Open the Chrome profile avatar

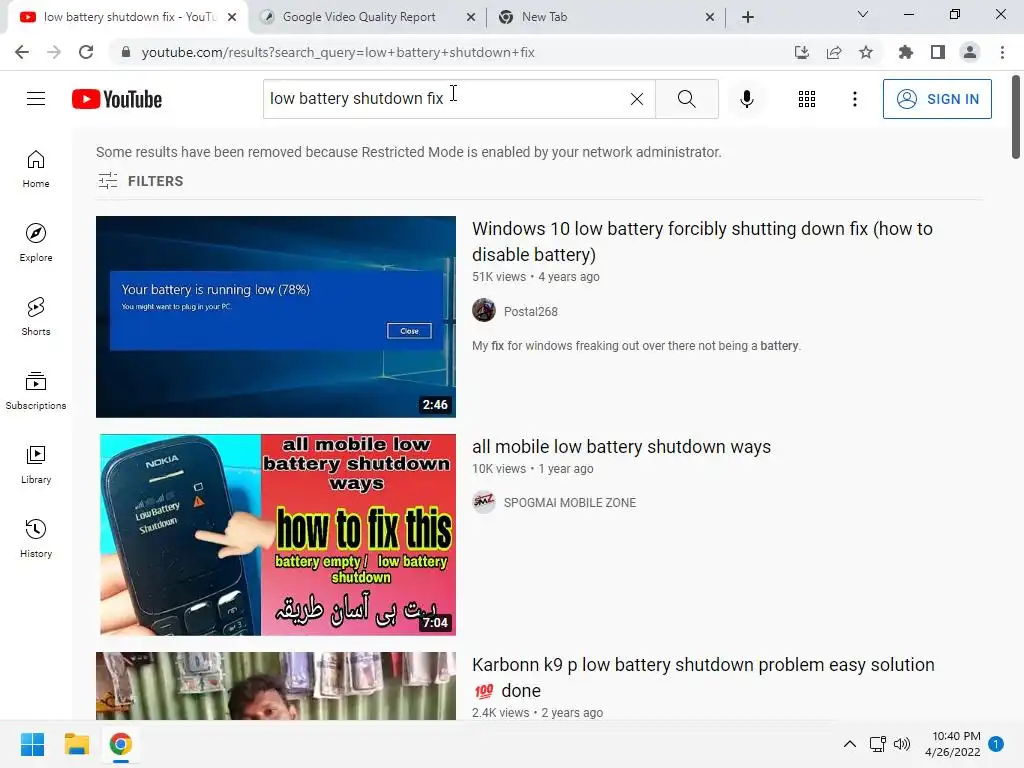tap(970, 52)
